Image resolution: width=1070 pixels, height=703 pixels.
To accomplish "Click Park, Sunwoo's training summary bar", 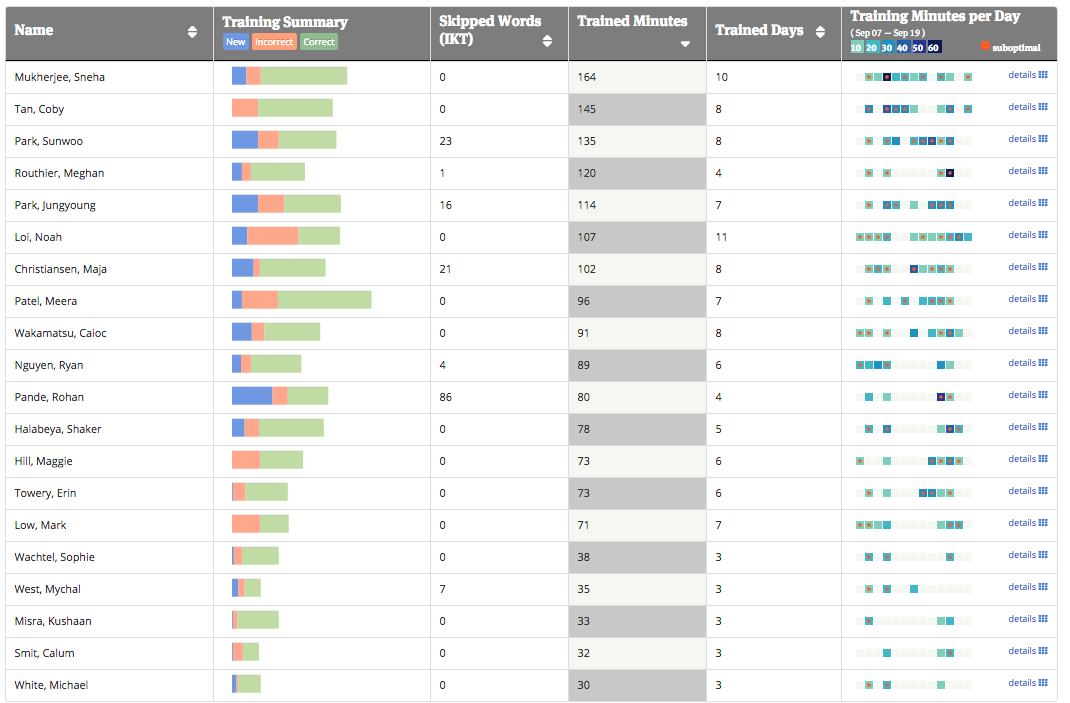I will click(x=284, y=140).
